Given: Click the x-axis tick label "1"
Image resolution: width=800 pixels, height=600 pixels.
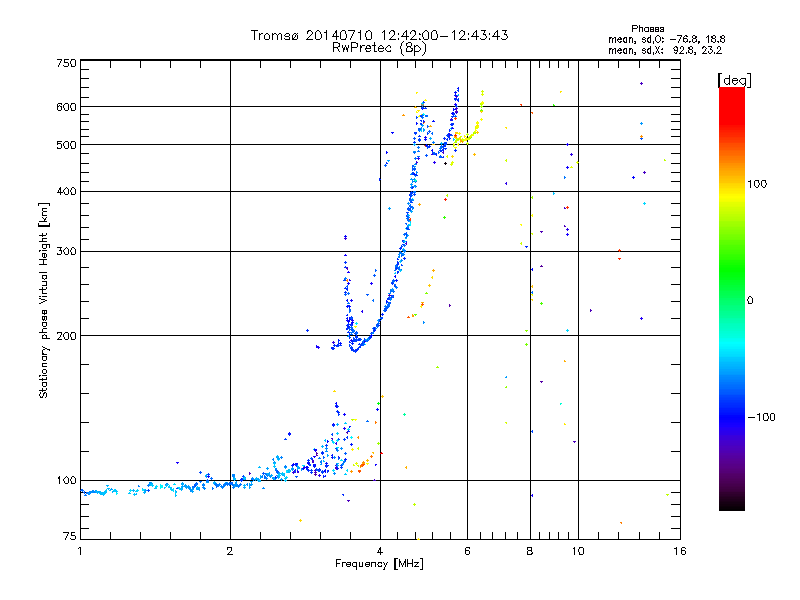Looking at the screenshot, I should tap(80, 551).
